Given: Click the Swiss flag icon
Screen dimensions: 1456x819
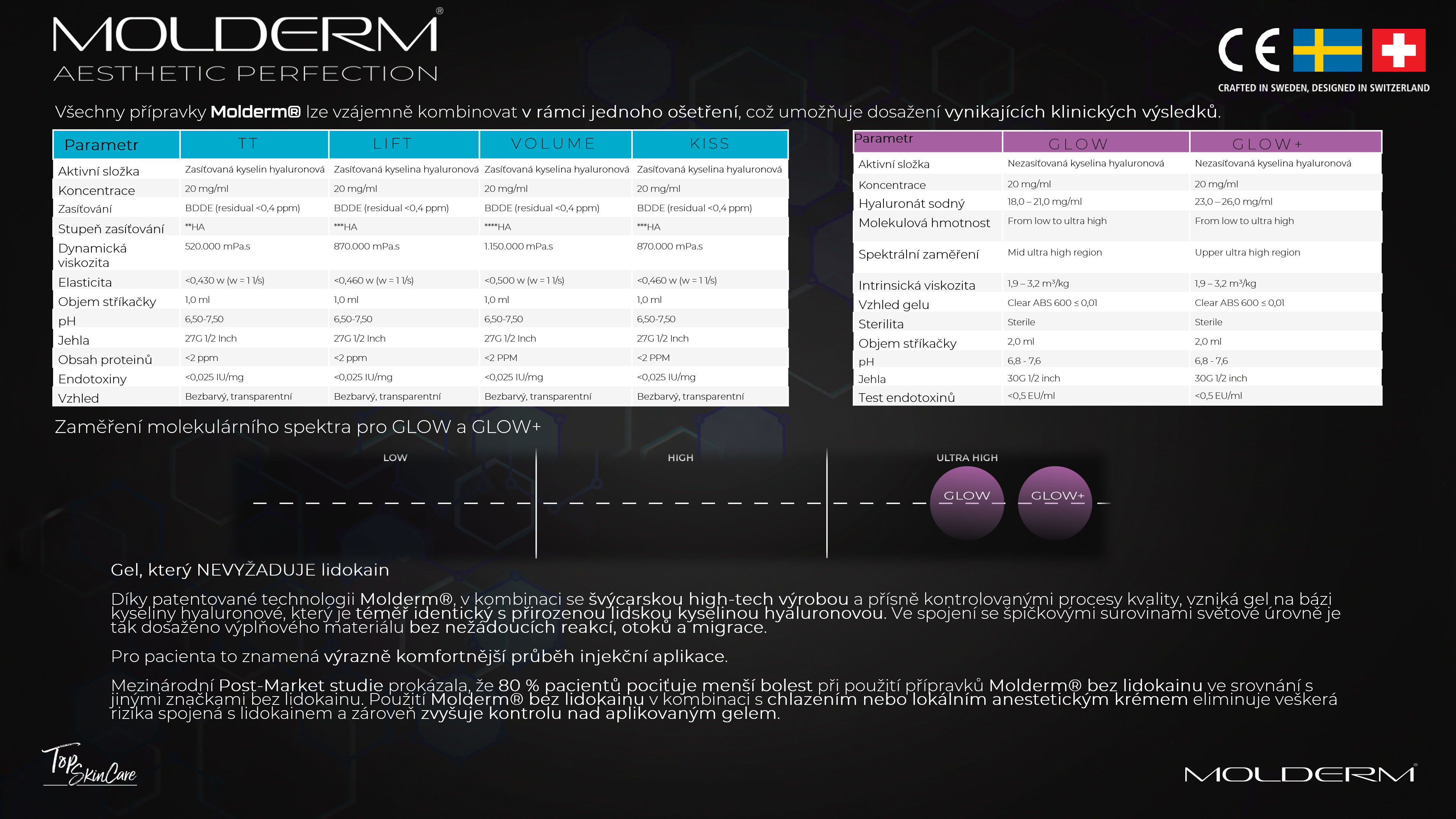Looking at the screenshot, I should coord(1398,50).
